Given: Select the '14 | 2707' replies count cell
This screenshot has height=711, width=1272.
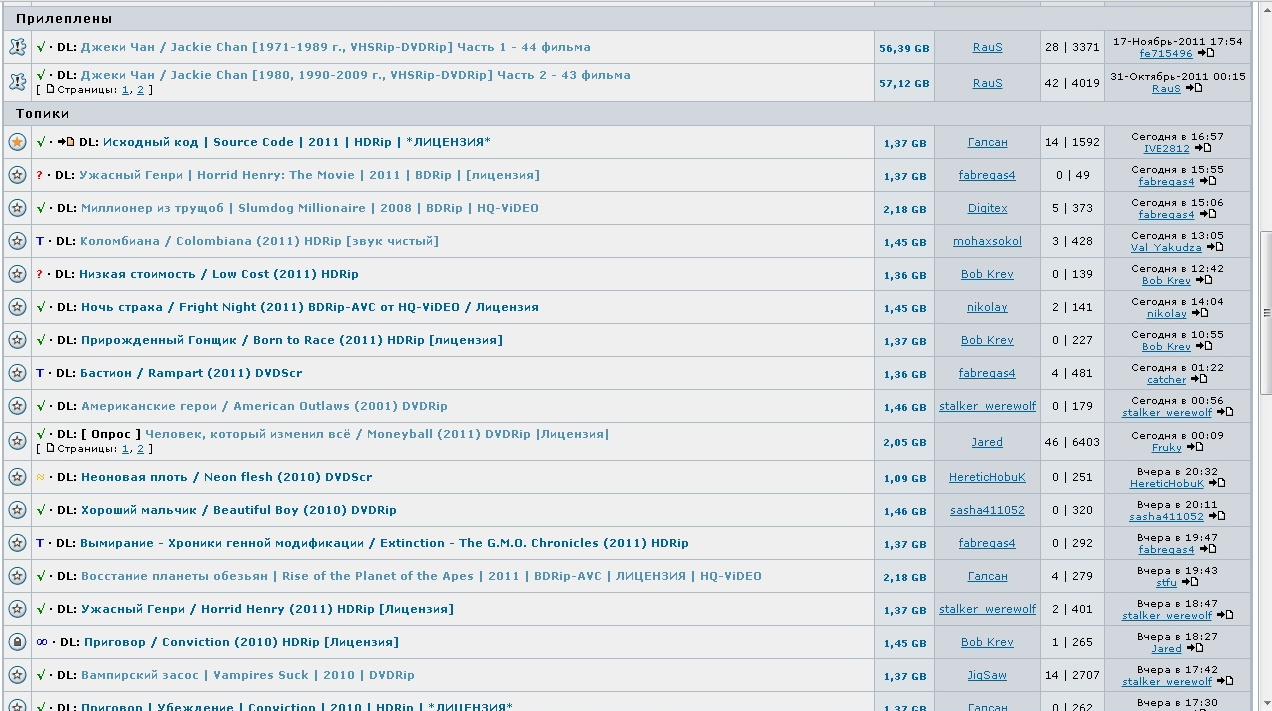Looking at the screenshot, I should (x=1071, y=675).
